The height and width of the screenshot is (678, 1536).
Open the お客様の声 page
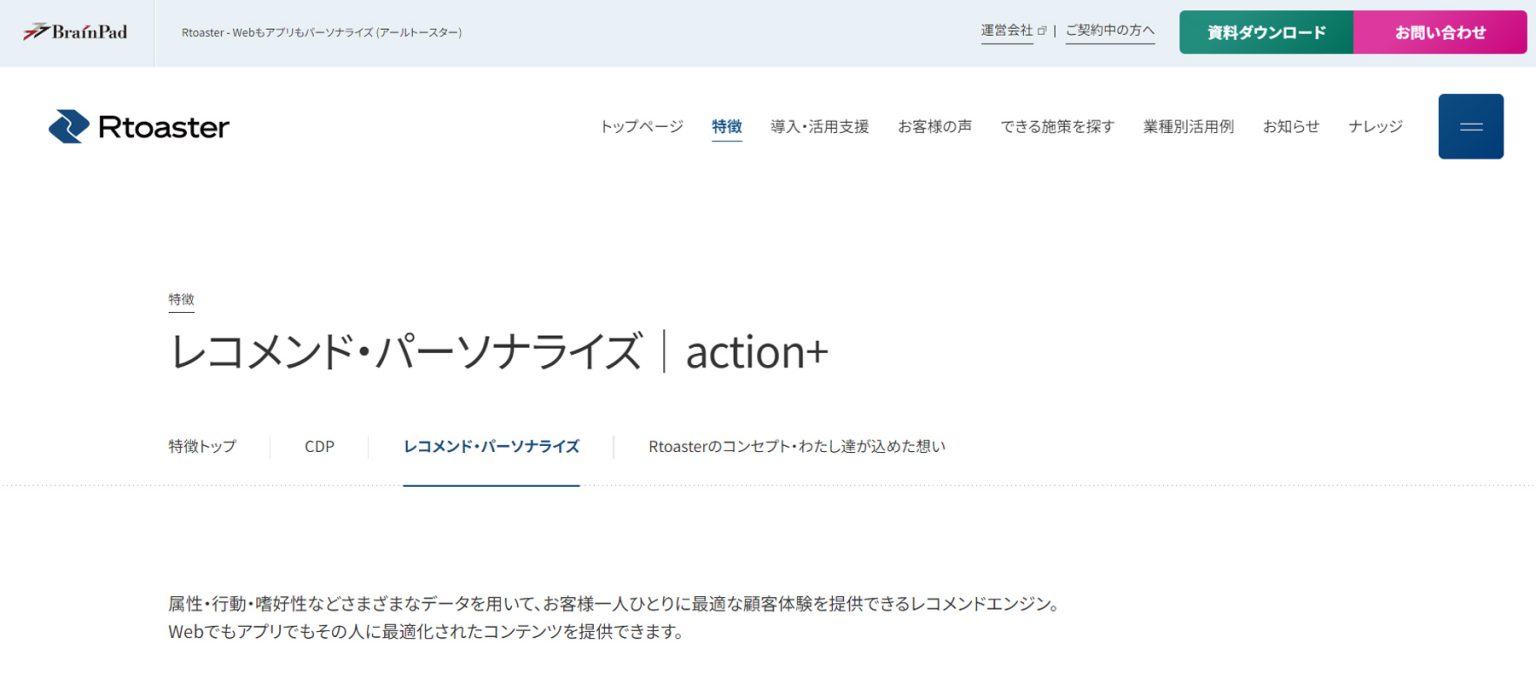pos(934,126)
